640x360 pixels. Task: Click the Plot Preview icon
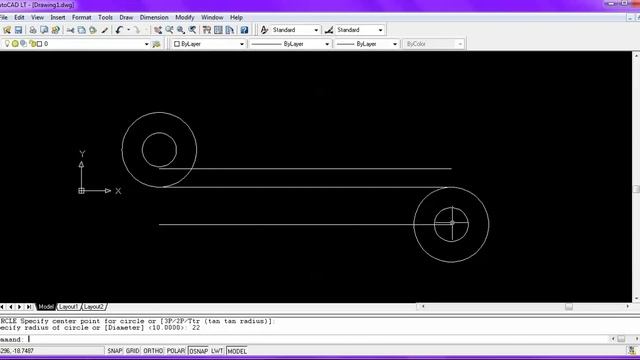pos(44,30)
